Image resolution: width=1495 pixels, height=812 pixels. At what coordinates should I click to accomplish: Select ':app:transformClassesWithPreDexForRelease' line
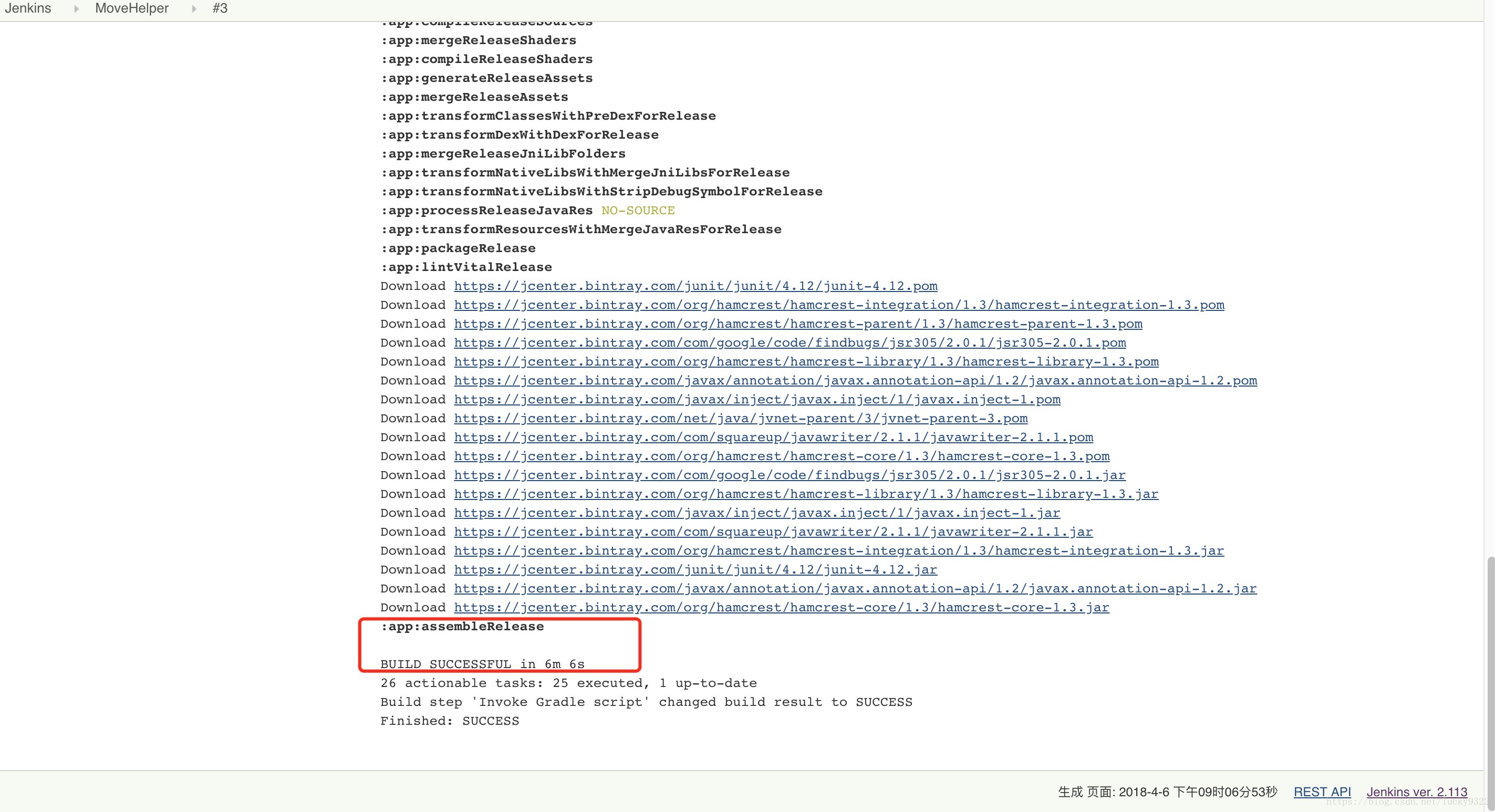point(548,116)
